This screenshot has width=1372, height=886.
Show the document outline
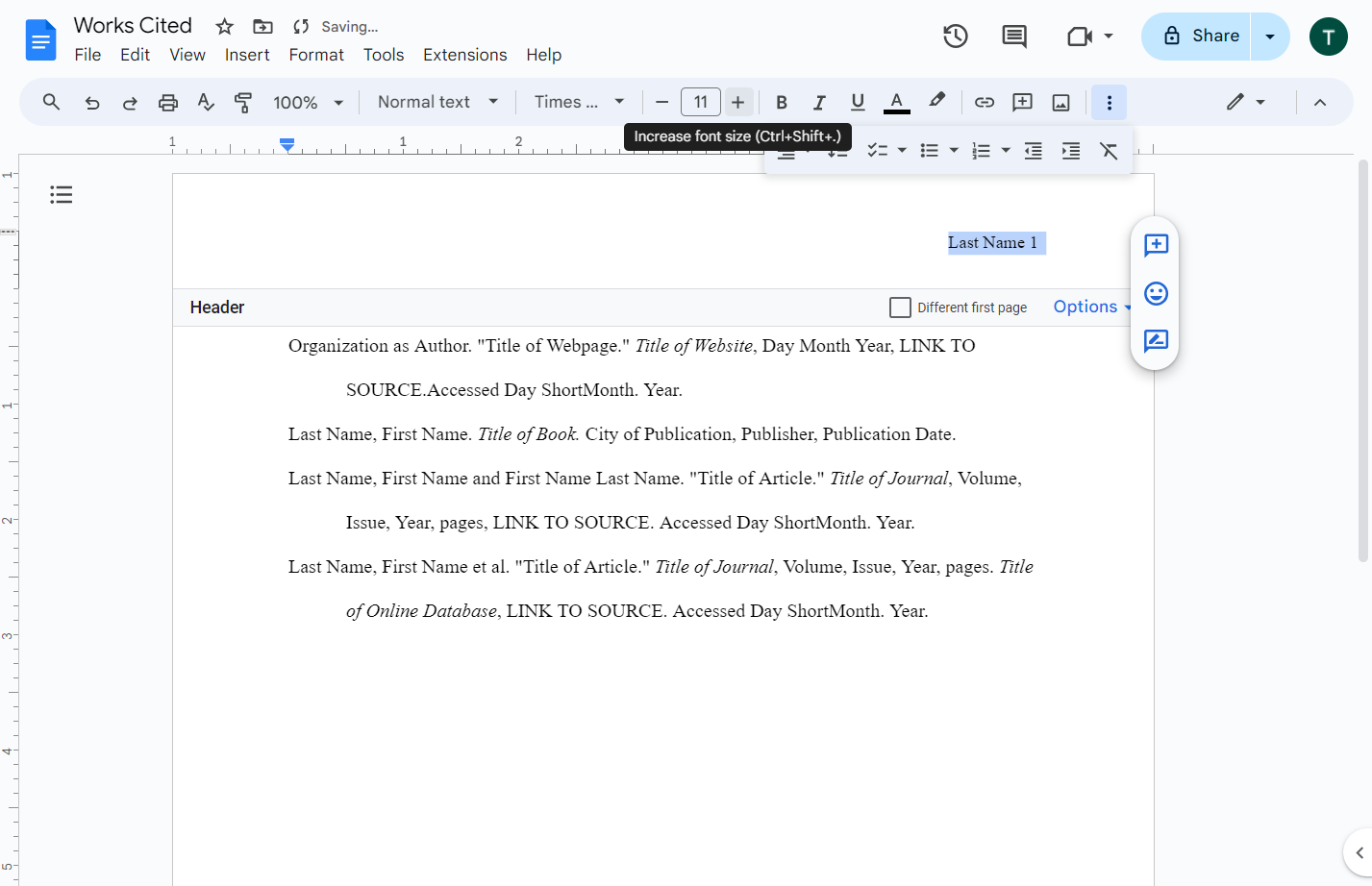(62, 195)
